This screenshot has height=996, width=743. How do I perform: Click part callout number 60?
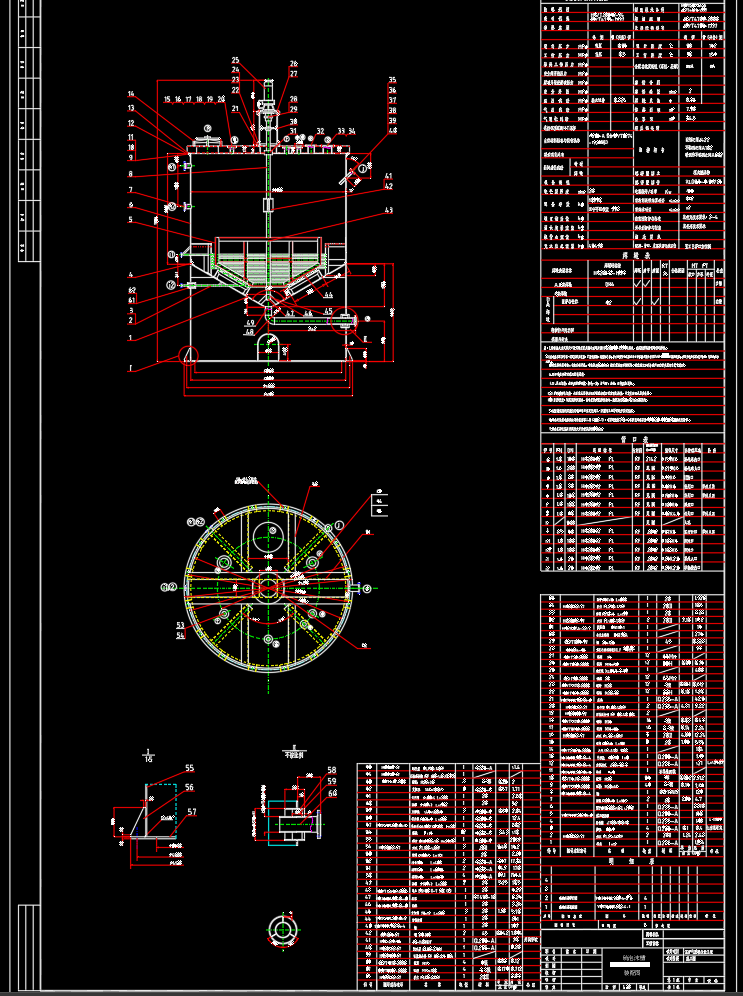click(x=332, y=793)
